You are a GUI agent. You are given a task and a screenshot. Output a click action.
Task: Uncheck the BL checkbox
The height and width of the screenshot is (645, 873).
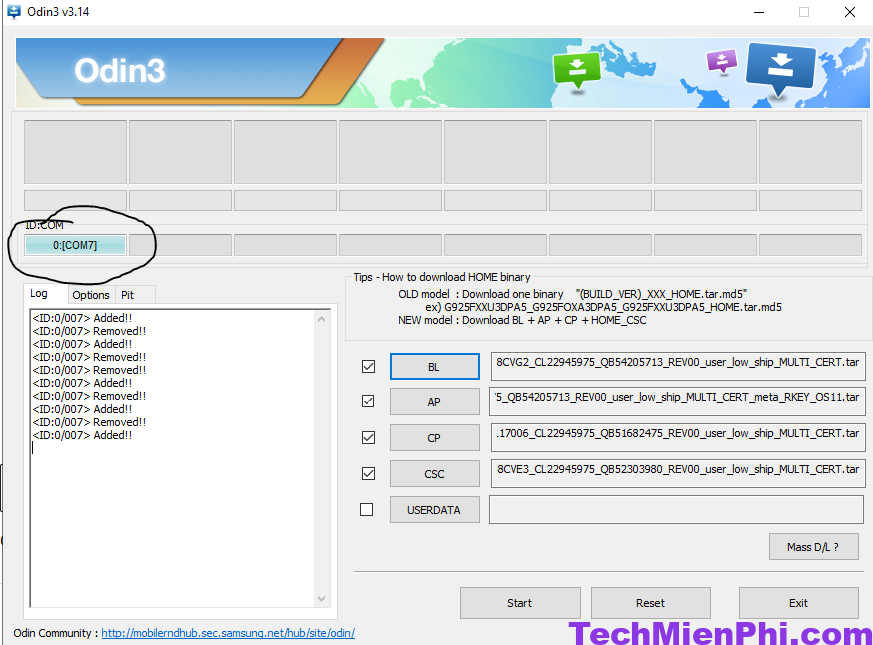click(368, 367)
